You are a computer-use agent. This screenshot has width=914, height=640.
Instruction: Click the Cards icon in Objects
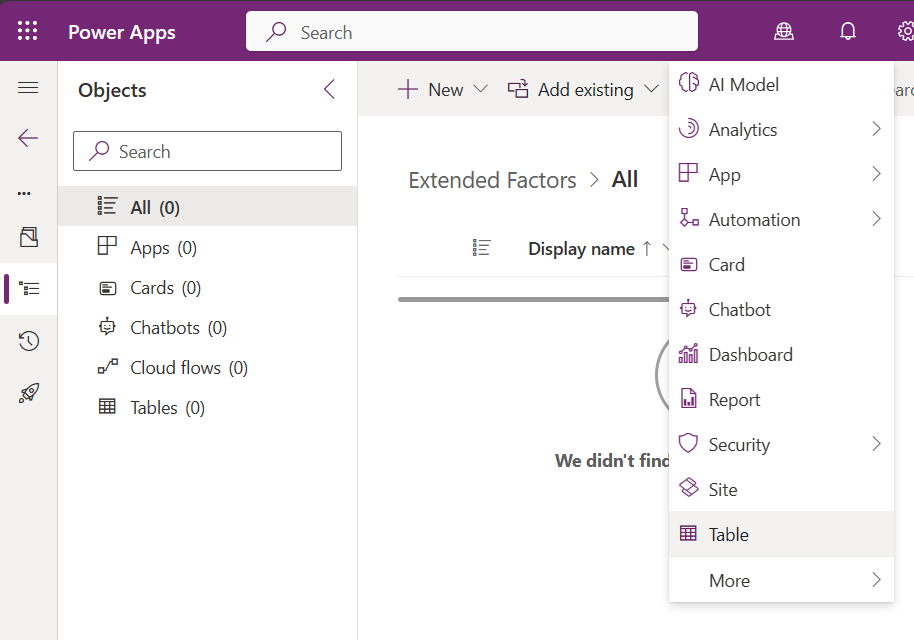tap(108, 288)
